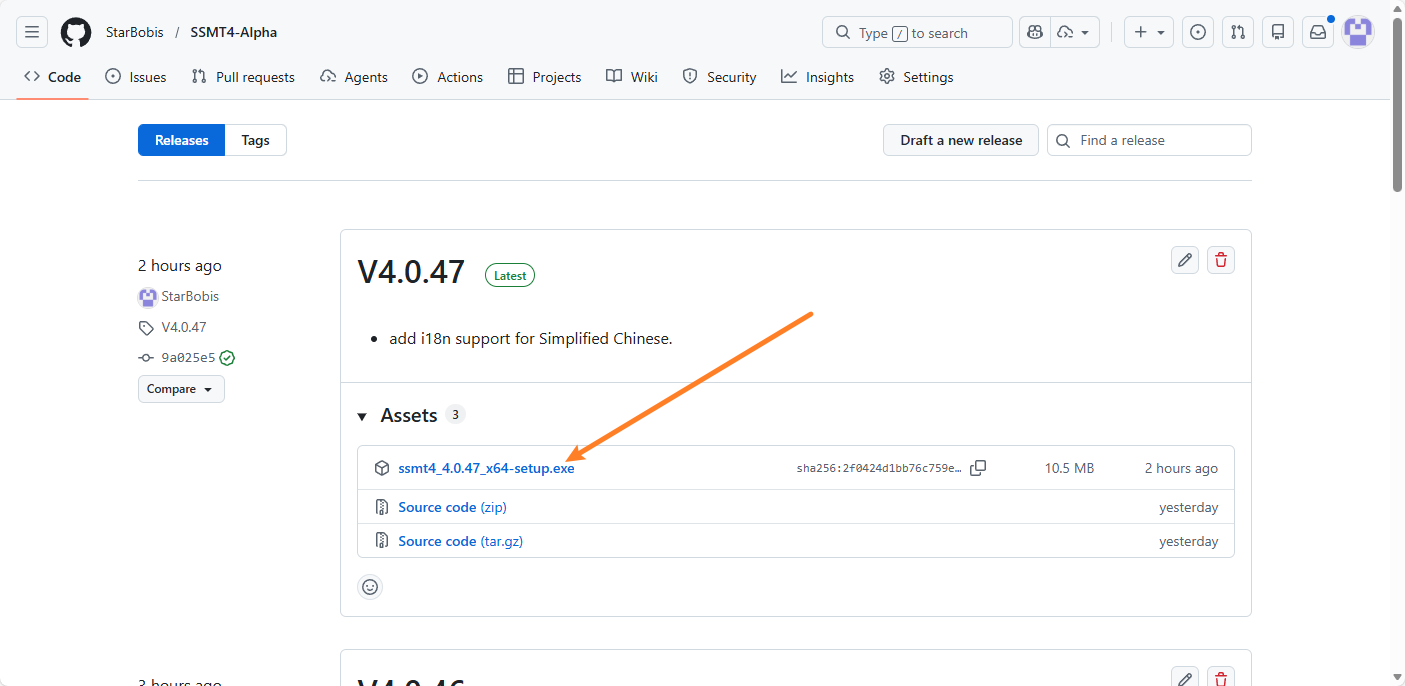Image resolution: width=1405 pixels, height=686 pixels.
Task: Click the add i18n support release note
Action: pyautogui.click(x=531, y=339)
